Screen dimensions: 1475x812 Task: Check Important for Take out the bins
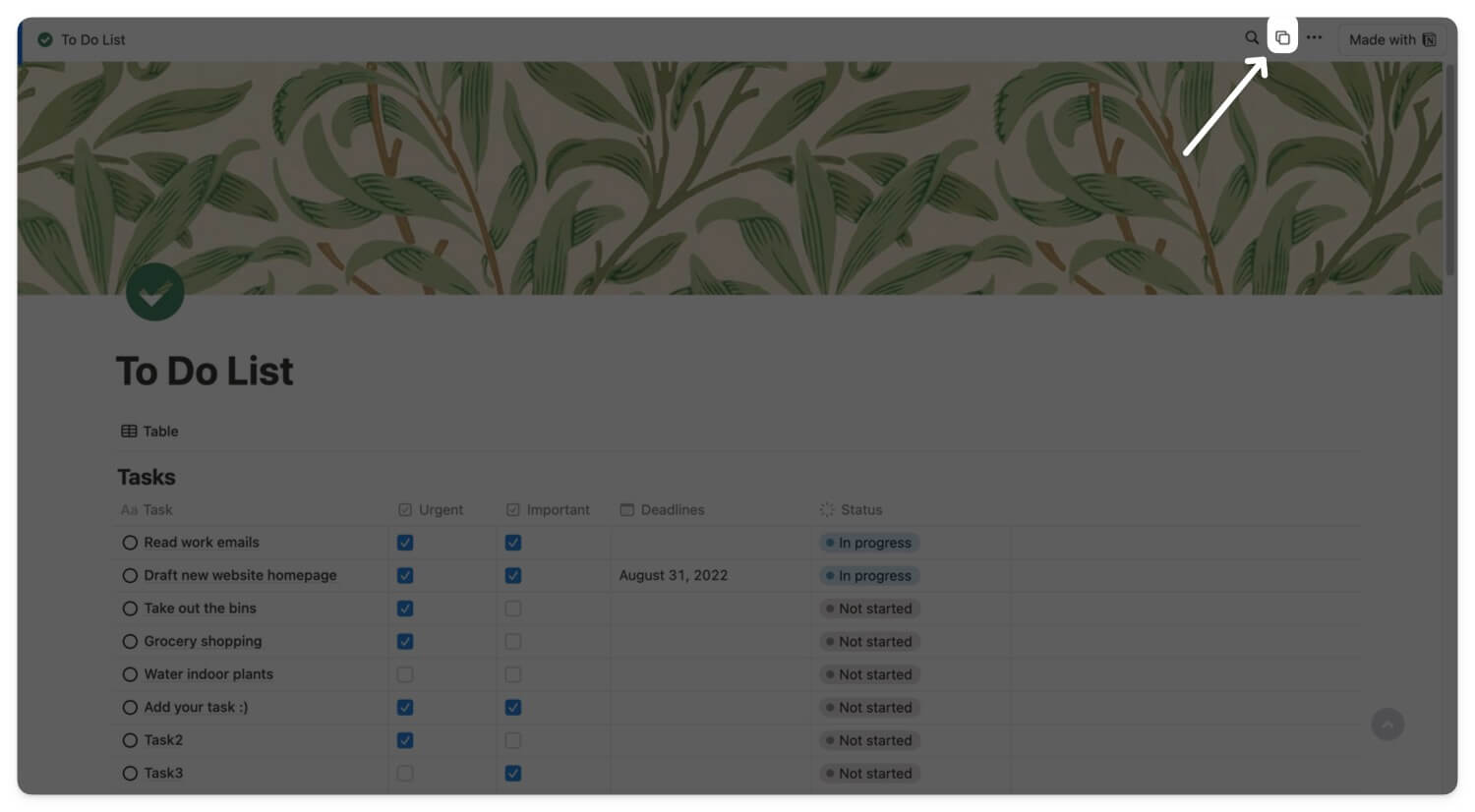513,609
